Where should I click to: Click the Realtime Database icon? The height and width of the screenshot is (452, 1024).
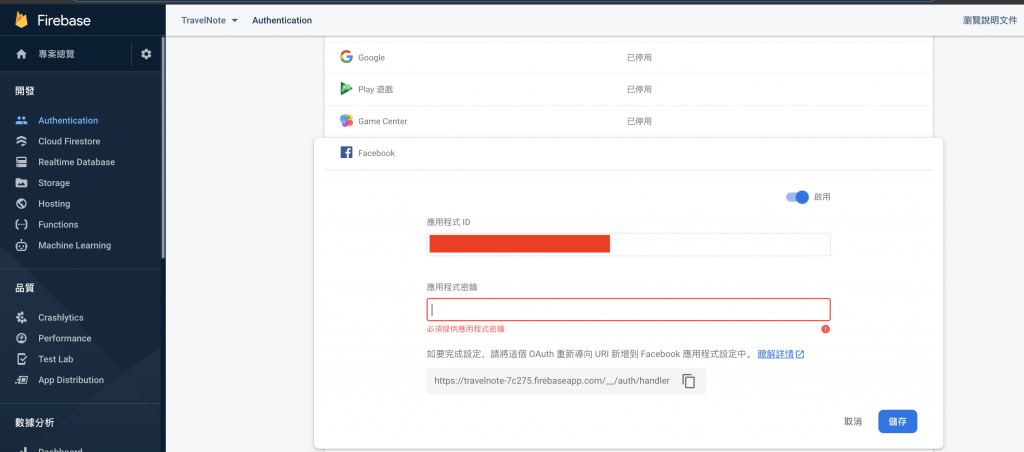click(x=22, y=162)
